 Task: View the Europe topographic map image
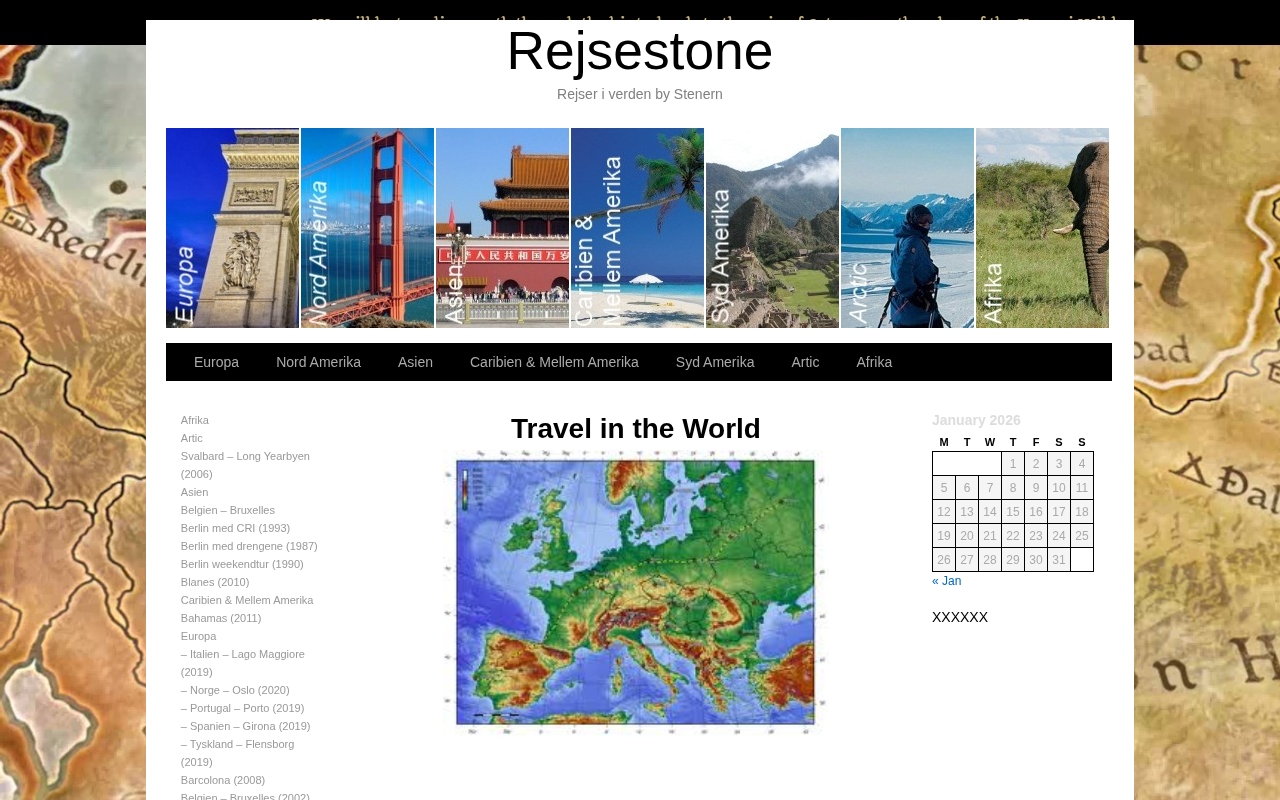636,592
